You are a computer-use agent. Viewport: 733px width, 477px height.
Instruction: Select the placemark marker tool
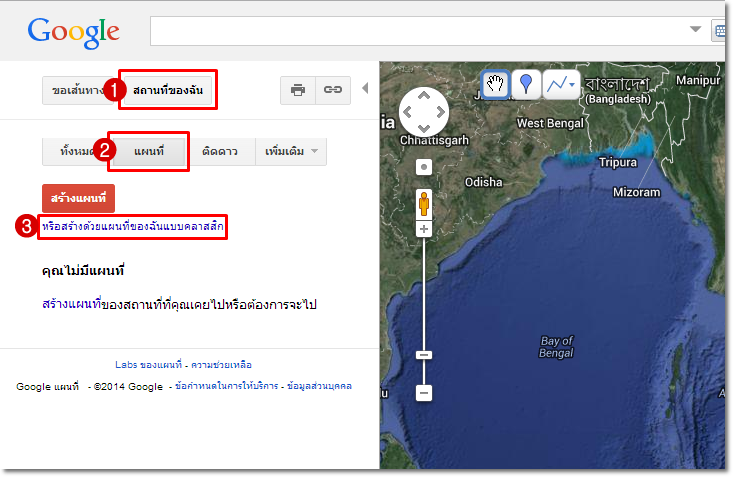point(526,85)
